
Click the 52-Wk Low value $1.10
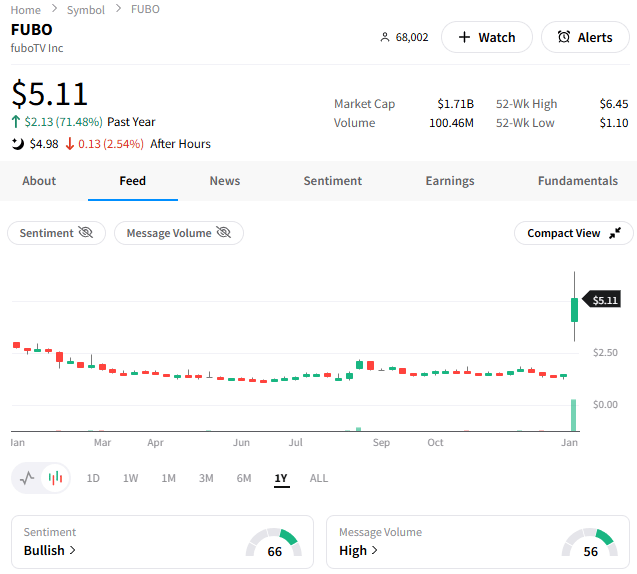(614, 123)
